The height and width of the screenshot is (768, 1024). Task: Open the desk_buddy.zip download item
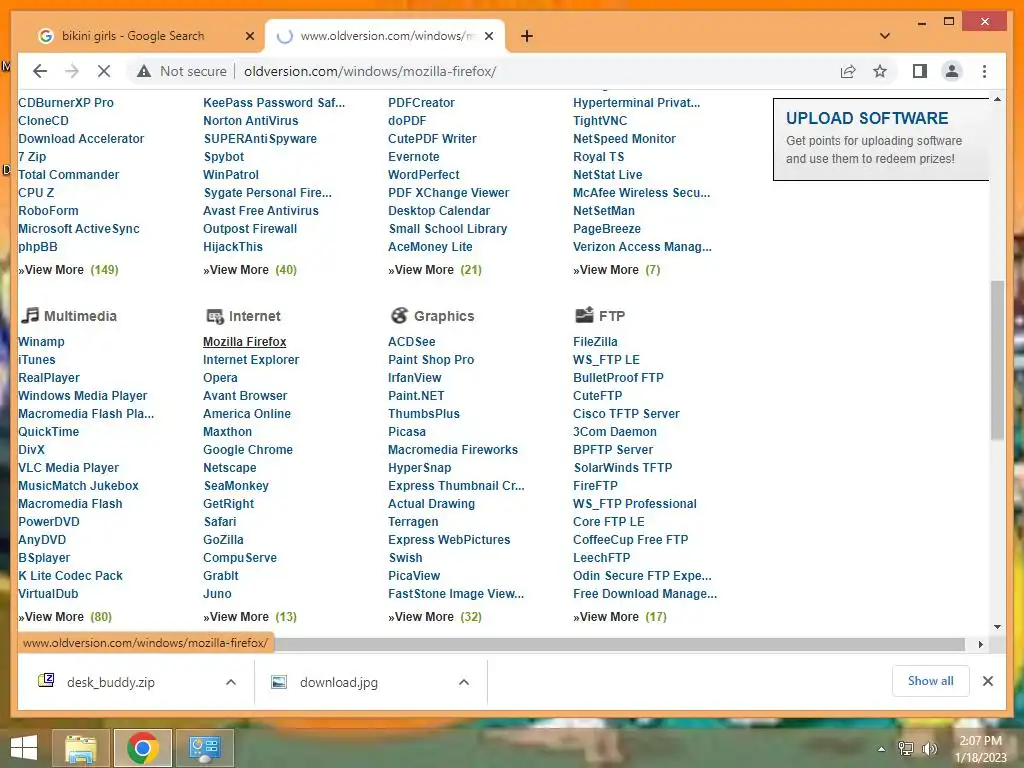coord(111,682)
